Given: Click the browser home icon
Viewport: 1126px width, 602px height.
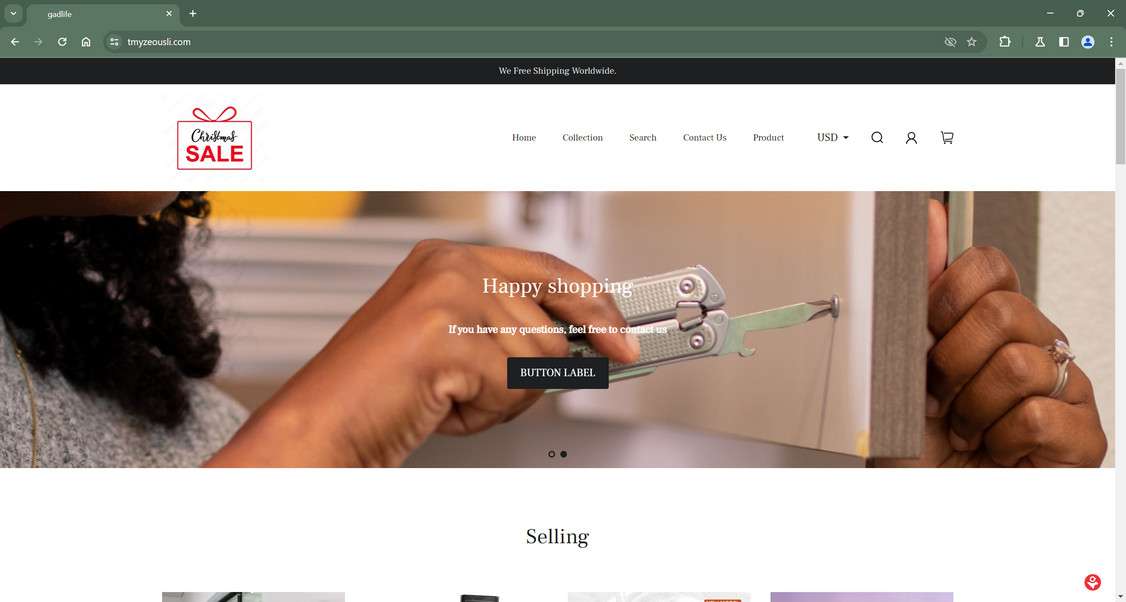Looking at the screenshot, I should (x=86, y=42).
